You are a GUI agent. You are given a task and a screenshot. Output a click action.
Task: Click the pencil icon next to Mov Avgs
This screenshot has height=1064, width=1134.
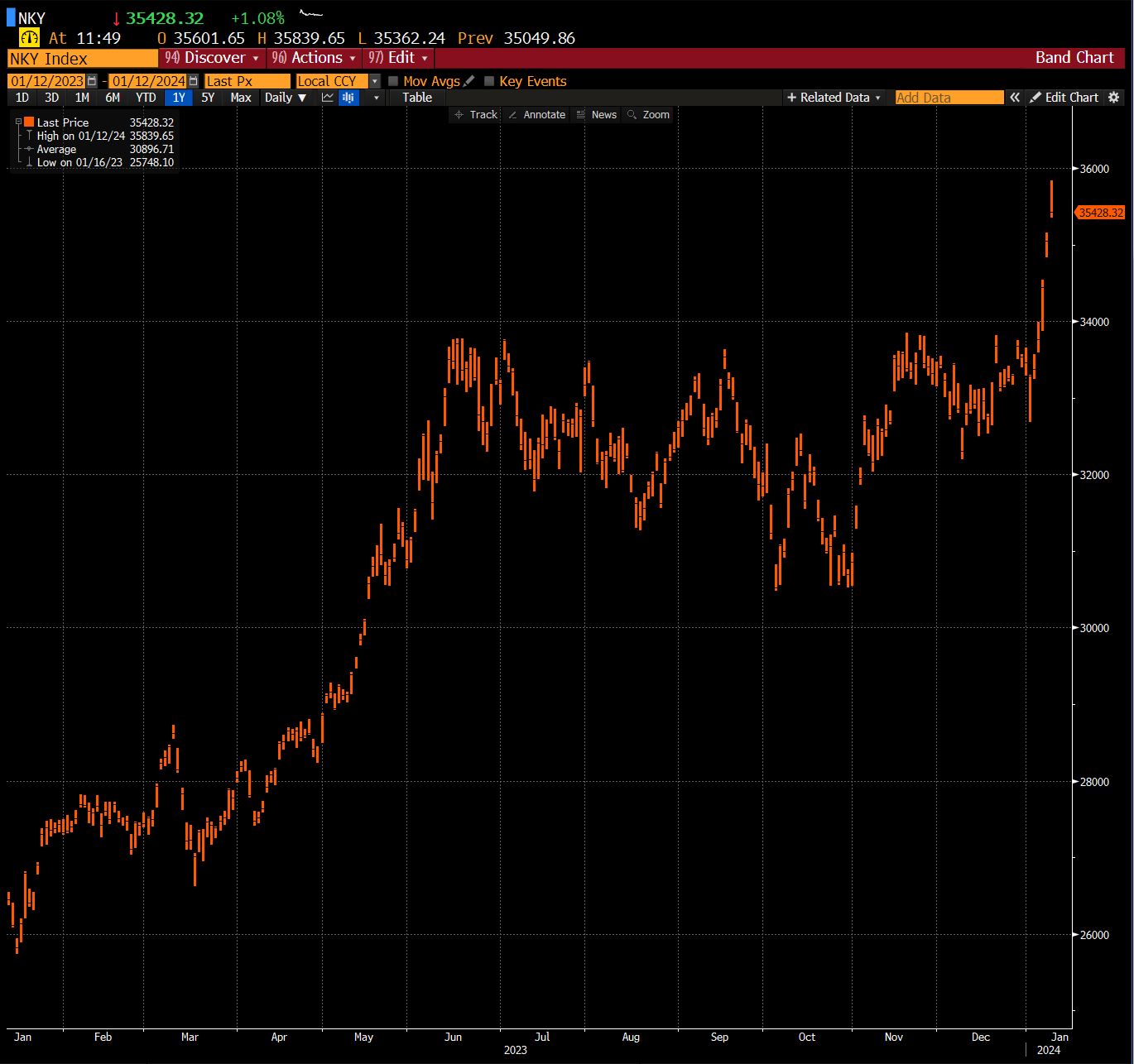pyautogui.click(x=469, y=81)
